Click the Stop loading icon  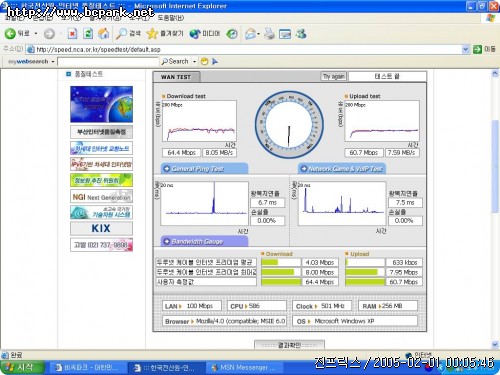(72, 33)
